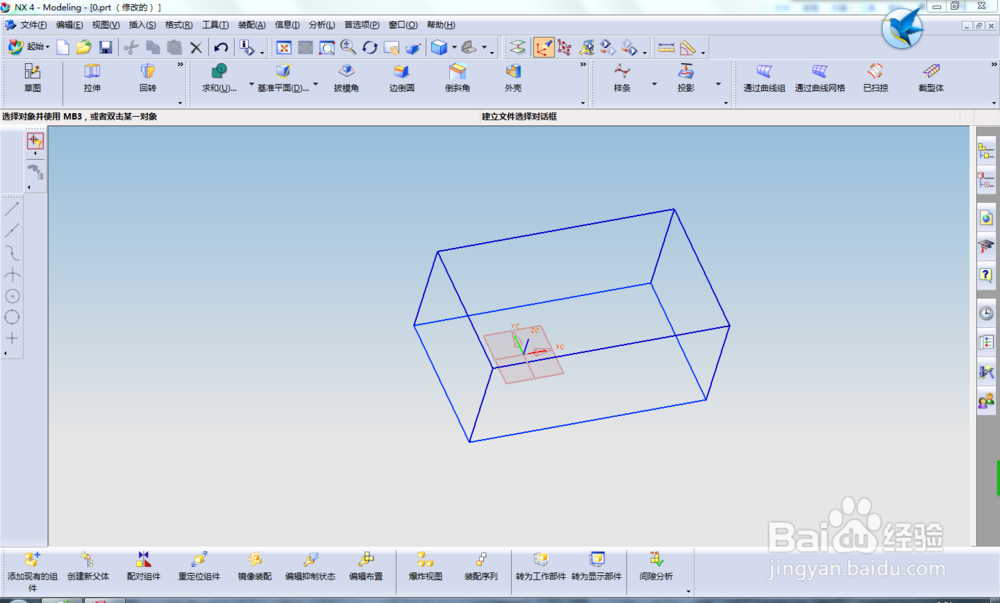Click 间隙分析 clearance analysis

656,567
